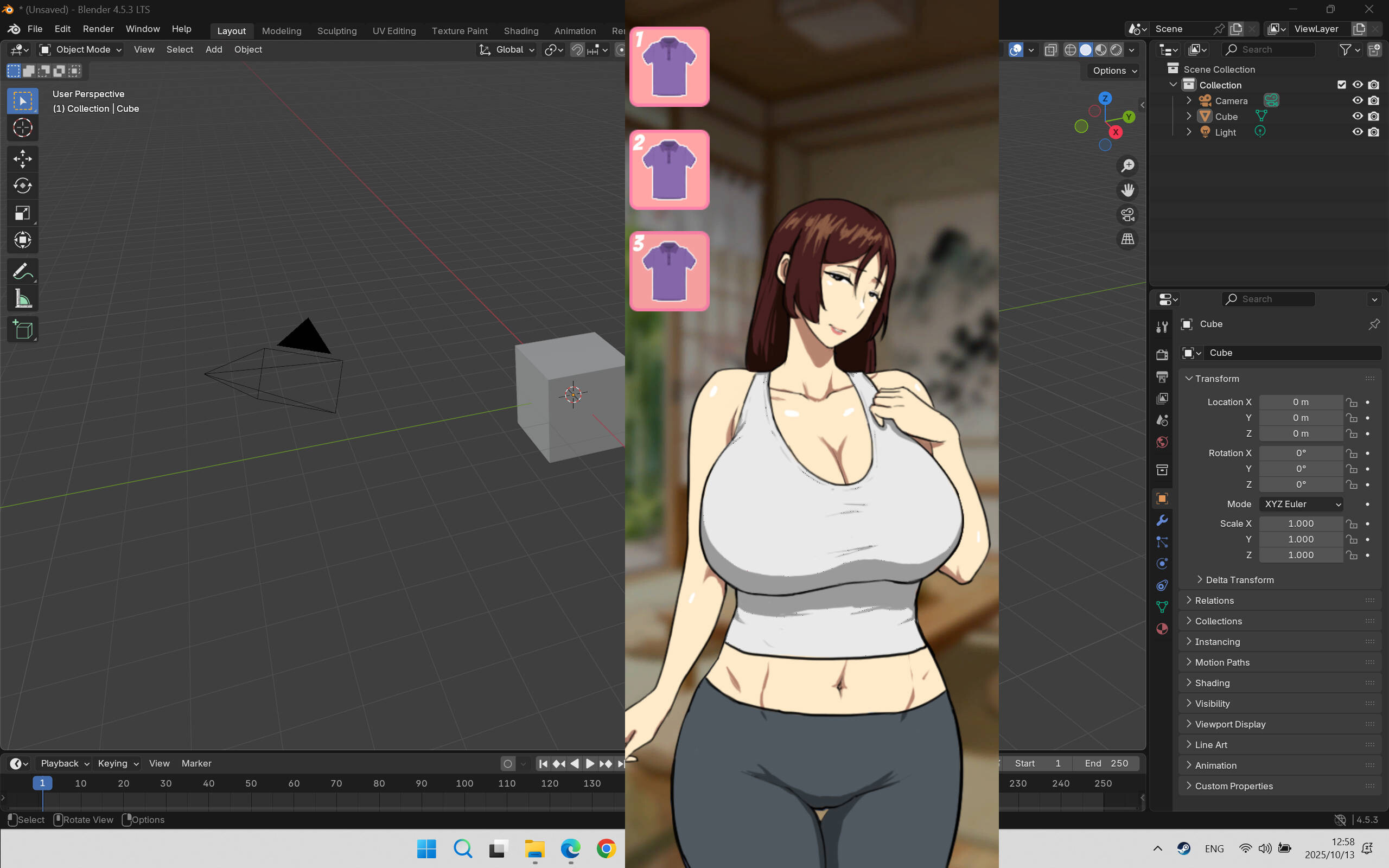Select the Scale tool
The width and height of the screenshot is (1389, 868).
click(22, 213)
